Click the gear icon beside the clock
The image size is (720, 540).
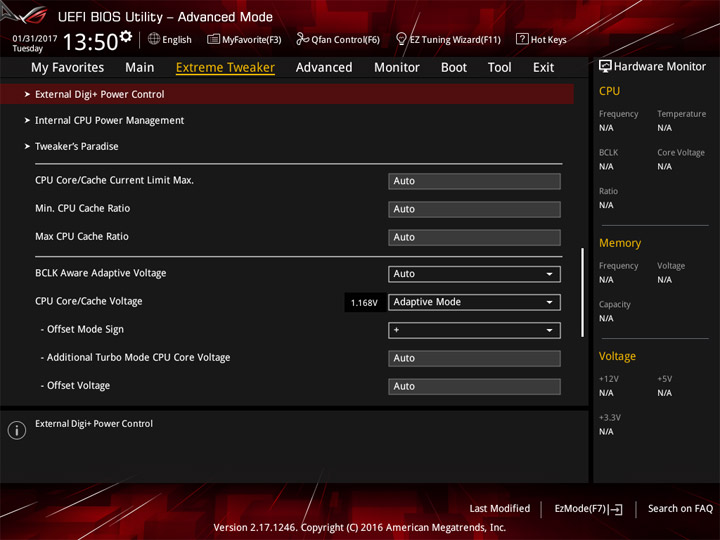point(125,36)
